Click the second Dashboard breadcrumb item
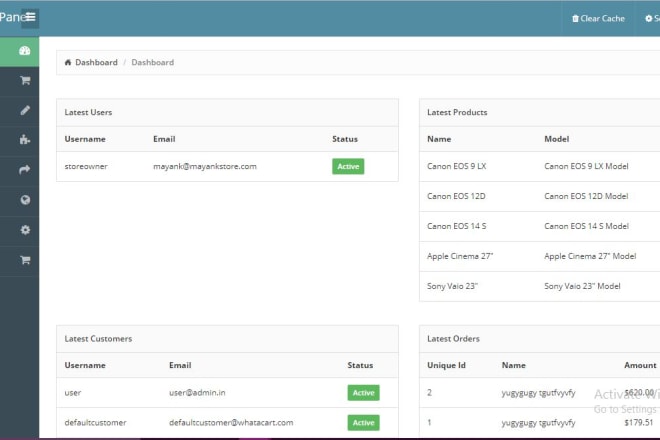Viewport: 660px width, 440px height. tap(152, 62)
